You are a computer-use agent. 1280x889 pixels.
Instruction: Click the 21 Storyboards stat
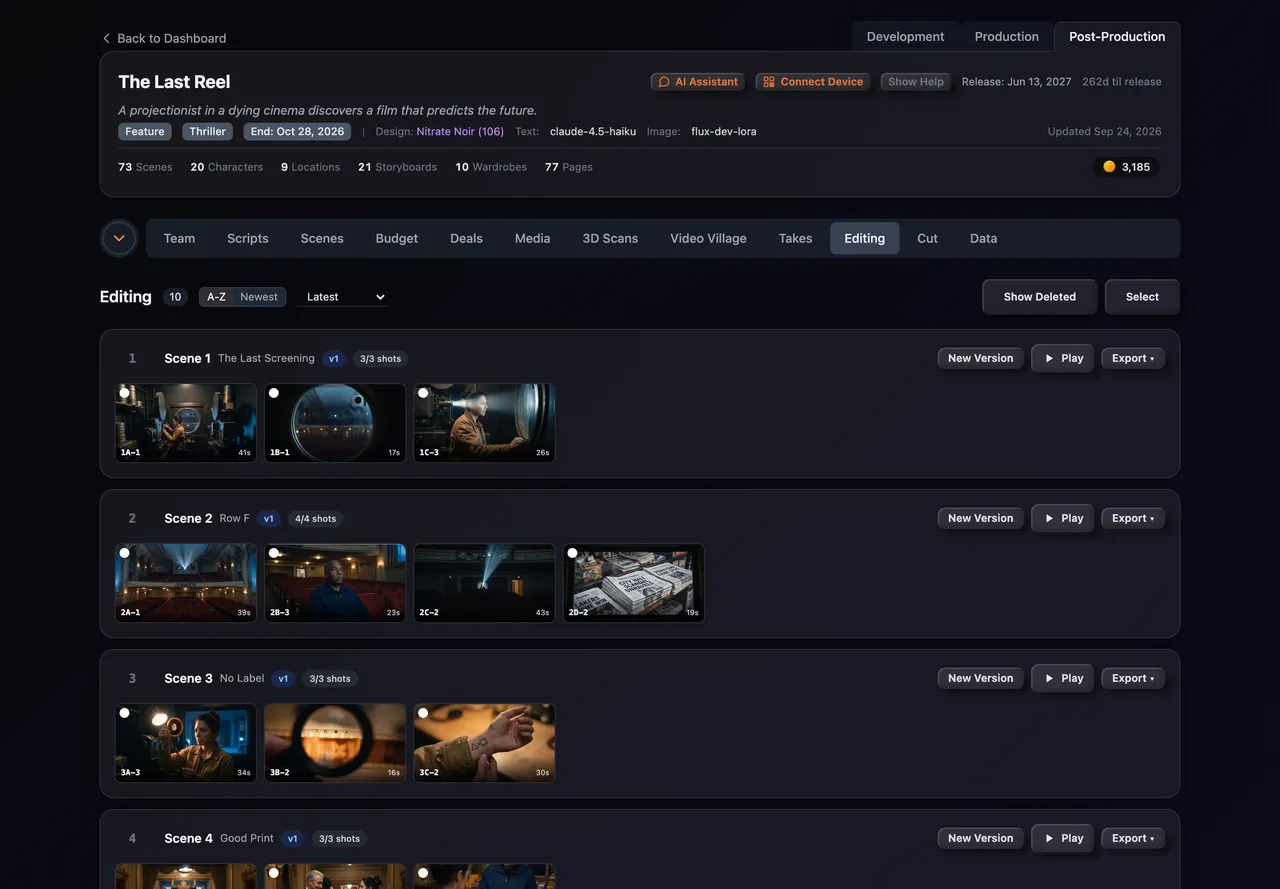pos(397,167)
